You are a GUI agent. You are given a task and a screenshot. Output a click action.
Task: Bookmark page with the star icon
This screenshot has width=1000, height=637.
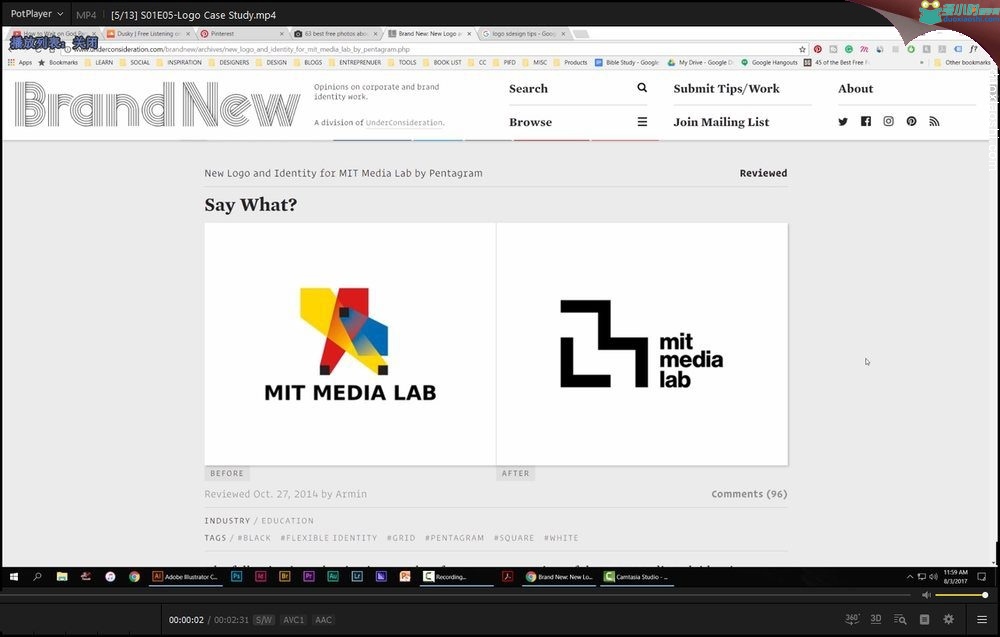click(802, 49)
